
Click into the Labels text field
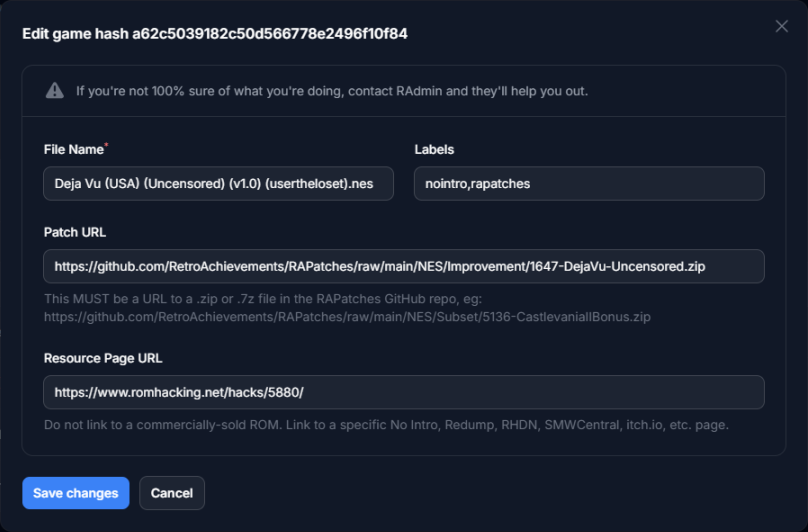pos(589,184)
